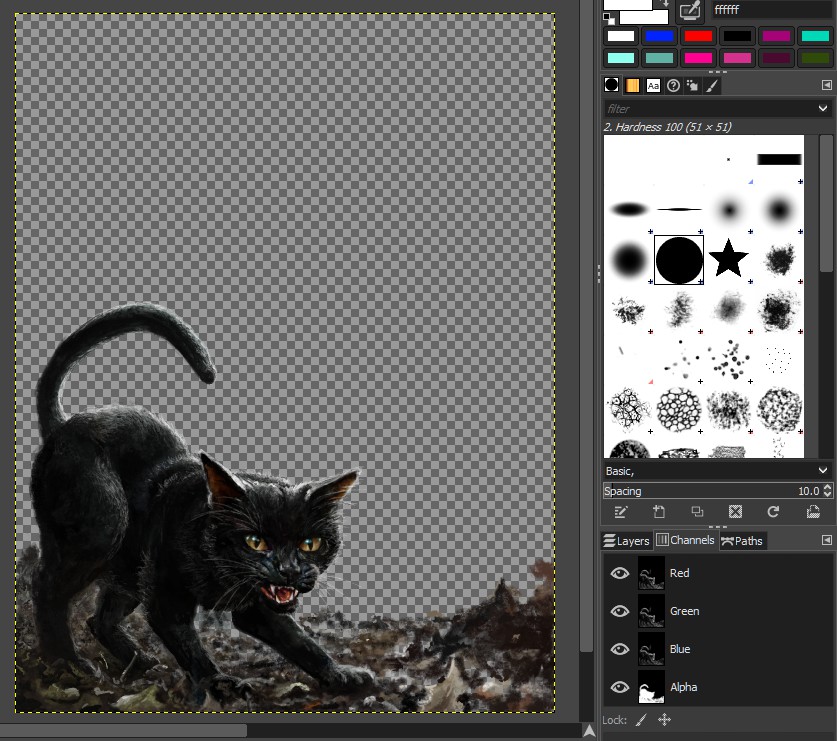837x741 pixels.
Task: Click the hex color input field
Action: click(x=770, y=11)
